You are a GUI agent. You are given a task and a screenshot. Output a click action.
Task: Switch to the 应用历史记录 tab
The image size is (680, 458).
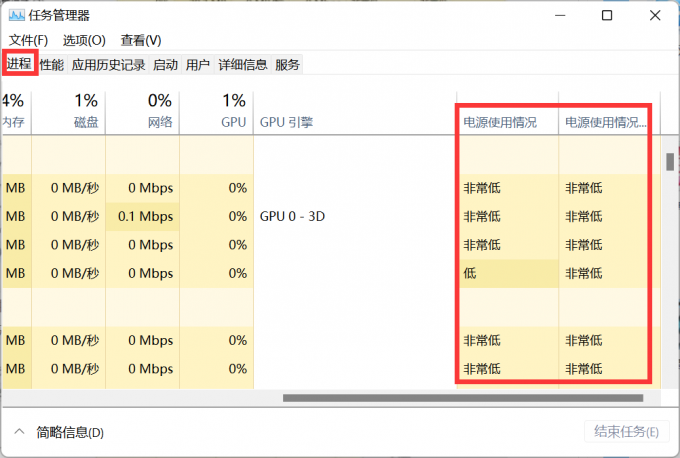click(x=108, y=65)
